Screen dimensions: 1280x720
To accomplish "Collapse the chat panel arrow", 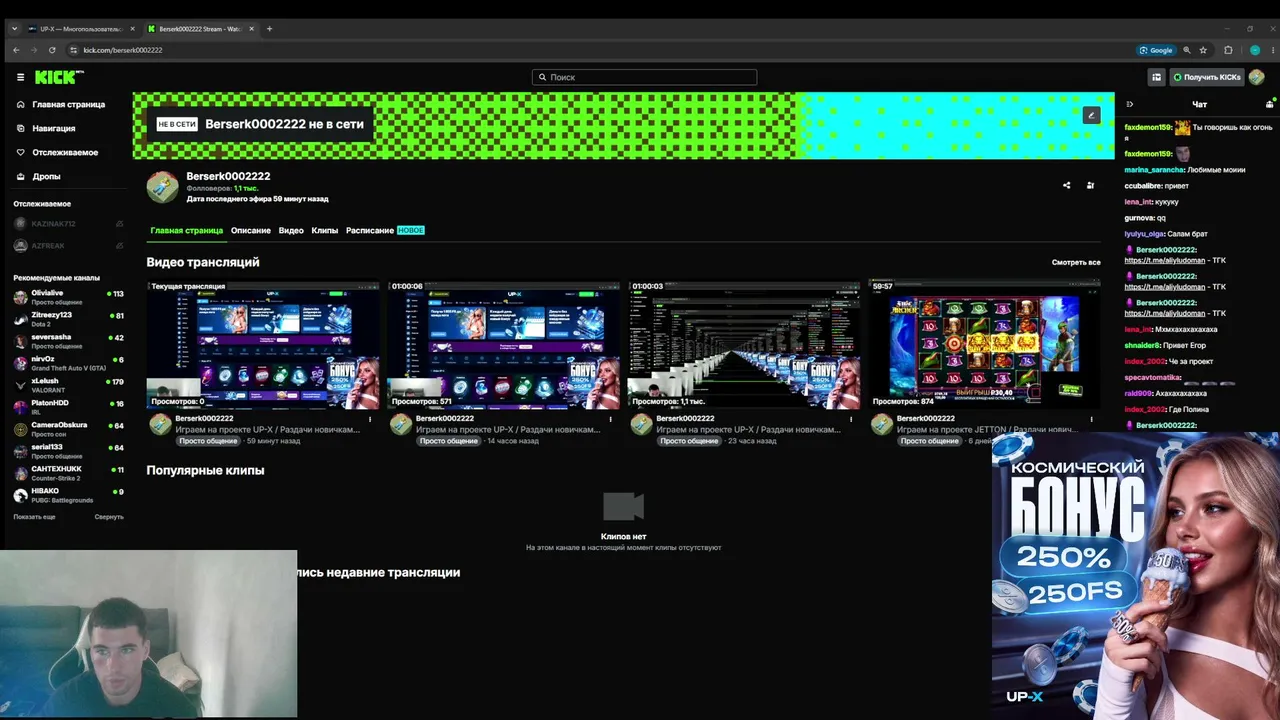I will (x=1130, y=104).
